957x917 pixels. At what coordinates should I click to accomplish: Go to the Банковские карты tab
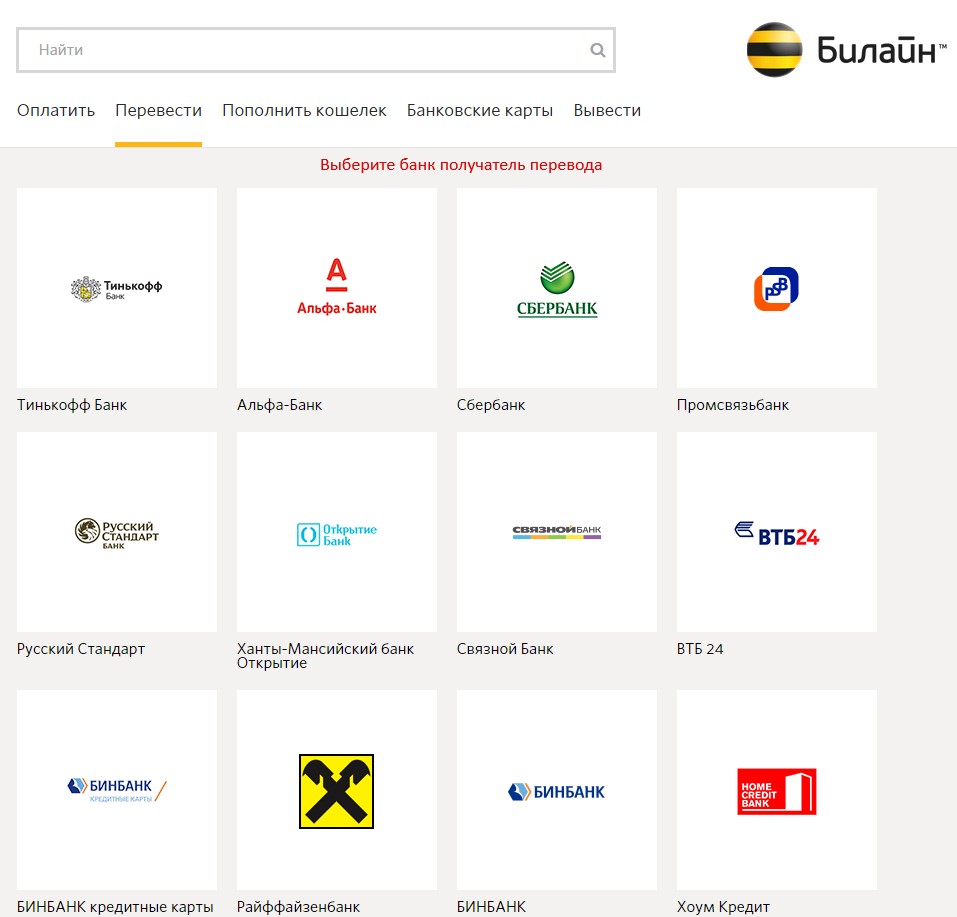pyautogui.click(x=480, y=111)
